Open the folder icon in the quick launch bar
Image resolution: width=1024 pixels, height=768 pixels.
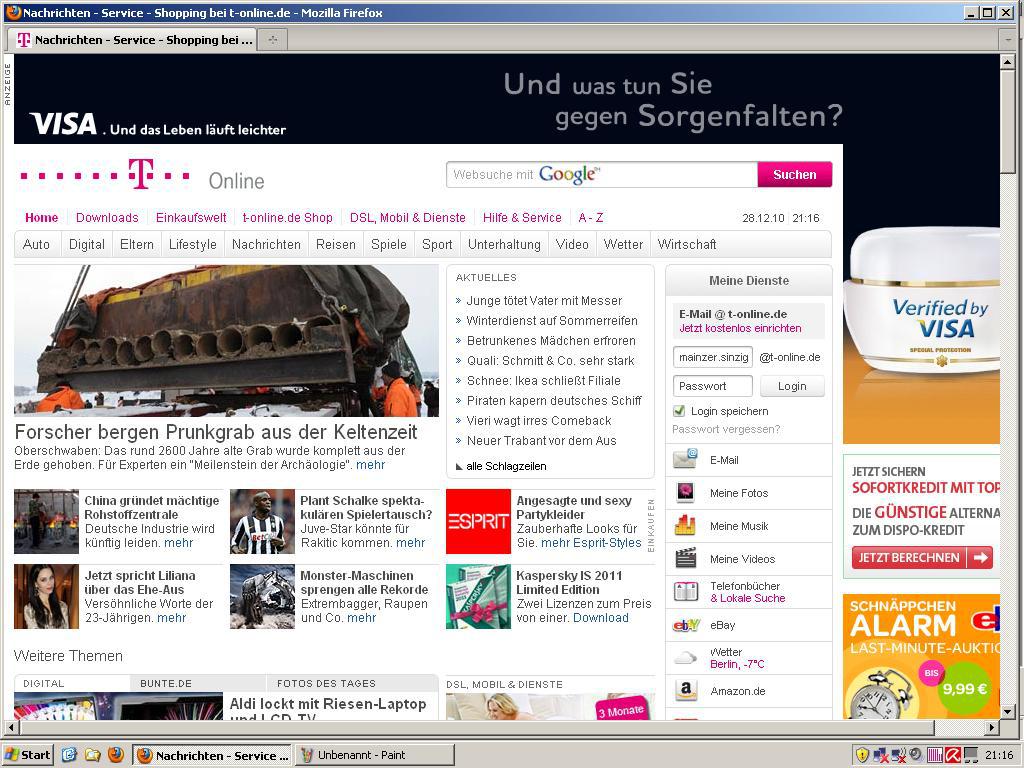92,755
